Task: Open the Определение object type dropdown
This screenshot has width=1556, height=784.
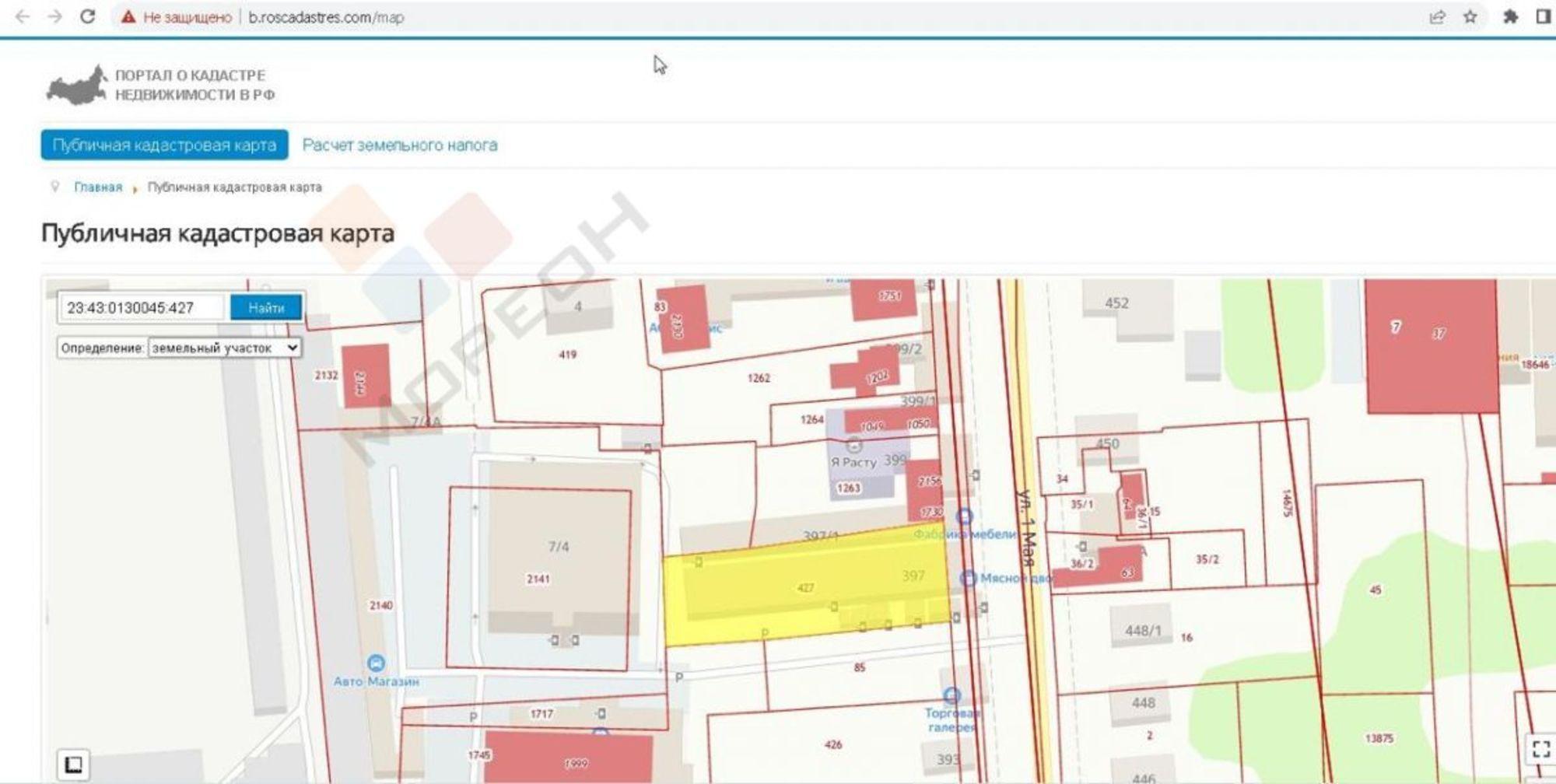Action: coord(224,348)
